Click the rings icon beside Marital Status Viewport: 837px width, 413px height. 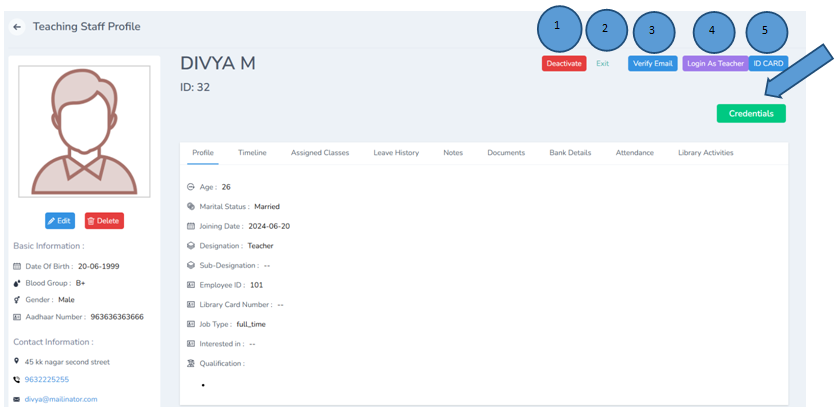(191, 206)
